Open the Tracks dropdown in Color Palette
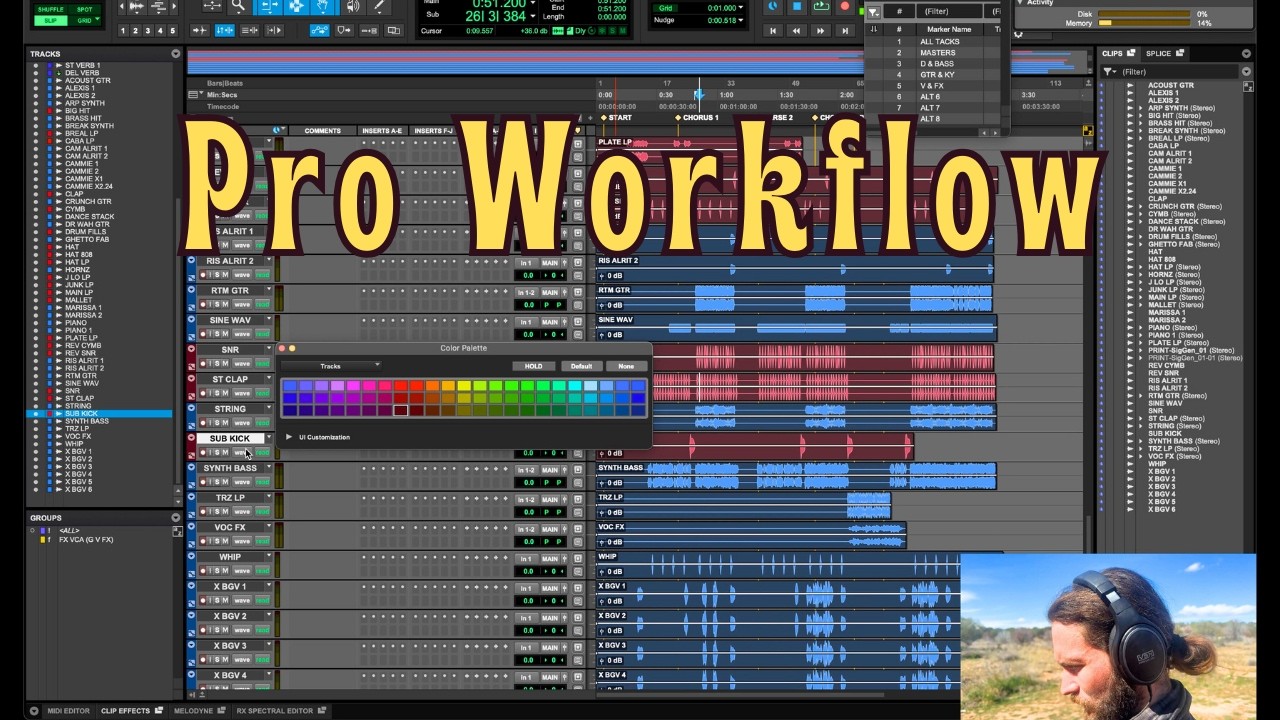Viewport: 1280px width, 720px height. click(x=331, y=366)
